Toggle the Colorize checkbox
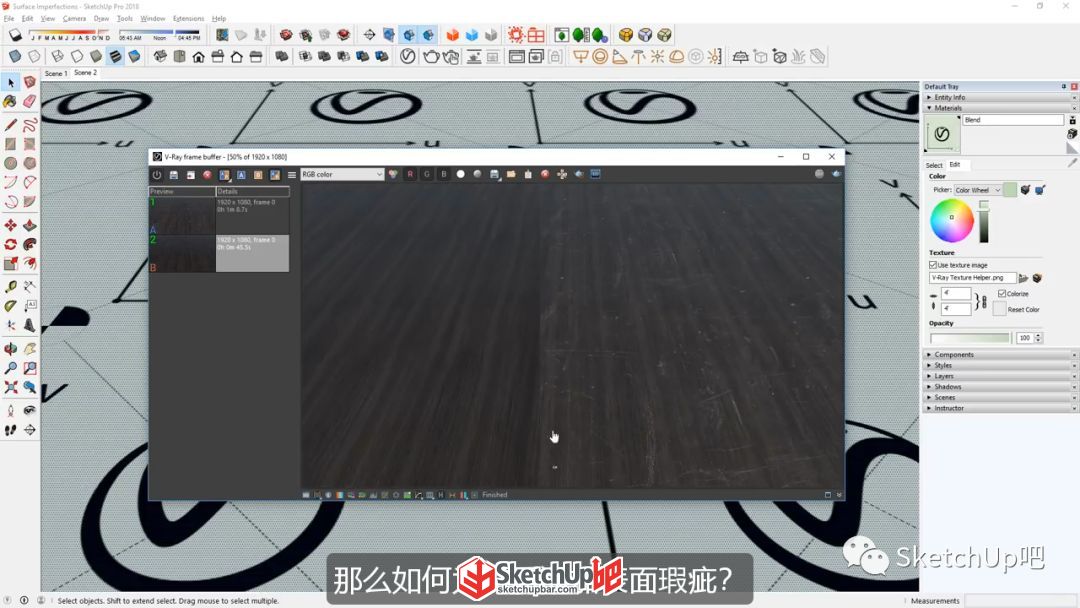 (1002, 293)
